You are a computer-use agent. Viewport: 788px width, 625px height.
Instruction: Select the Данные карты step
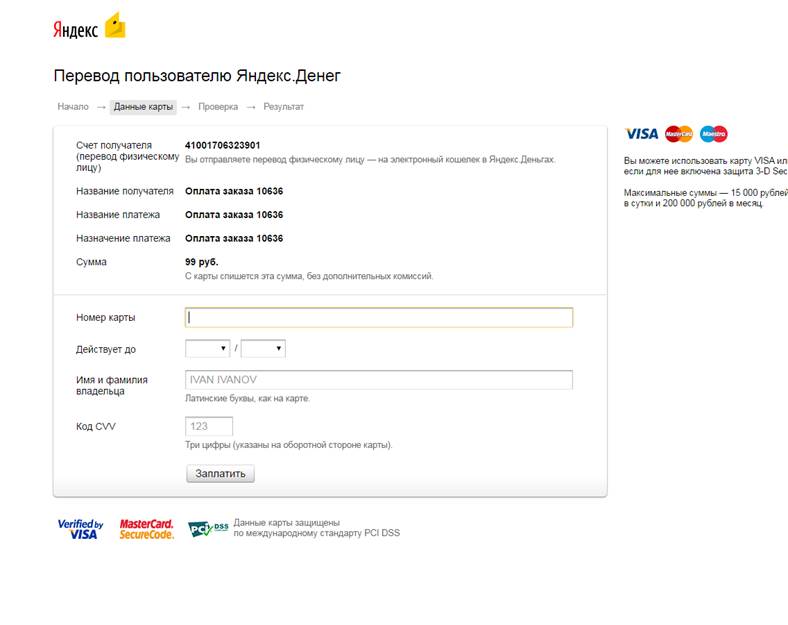pos(143,107)
